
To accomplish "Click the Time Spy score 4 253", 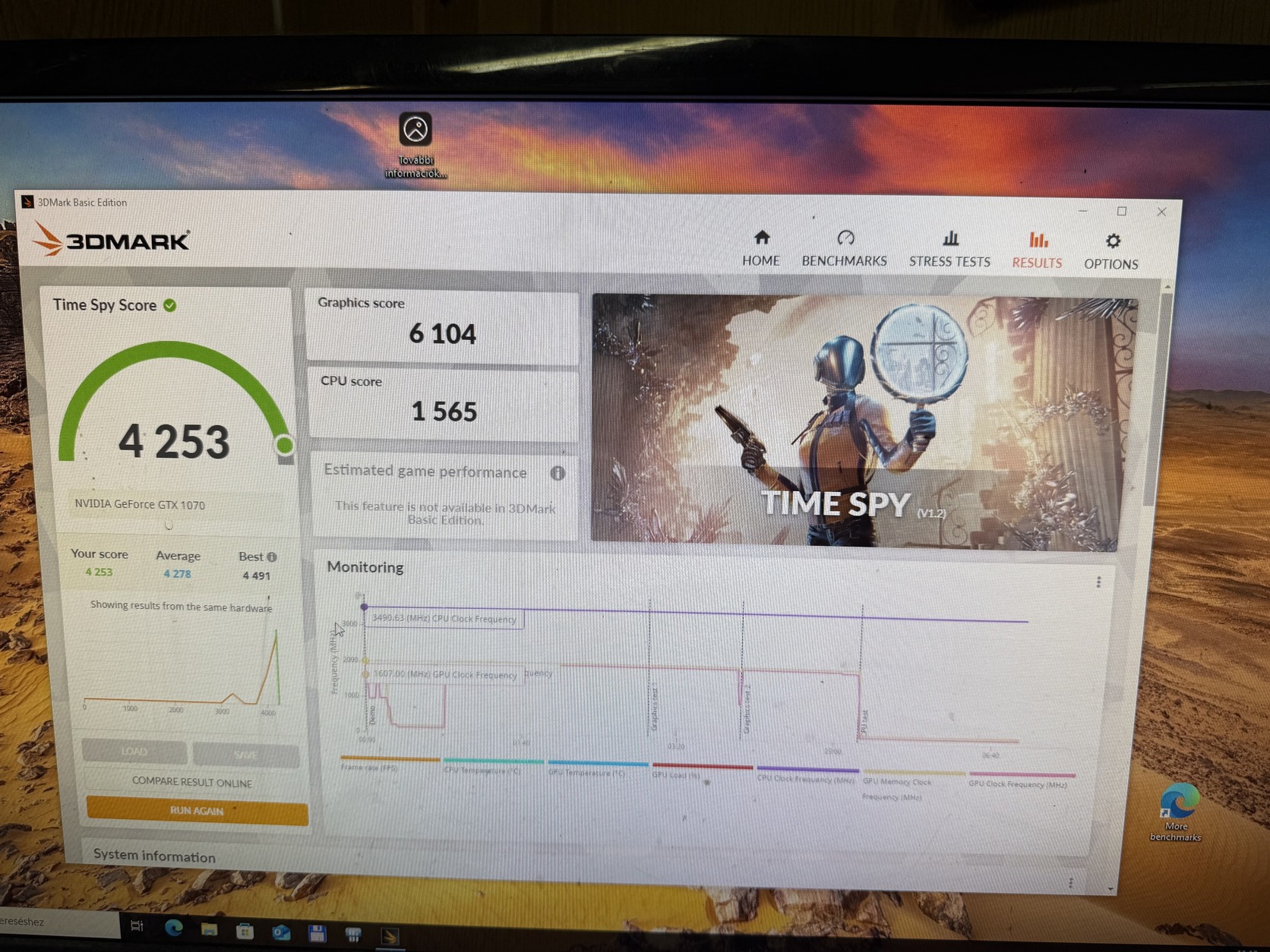I will (174, 441).
